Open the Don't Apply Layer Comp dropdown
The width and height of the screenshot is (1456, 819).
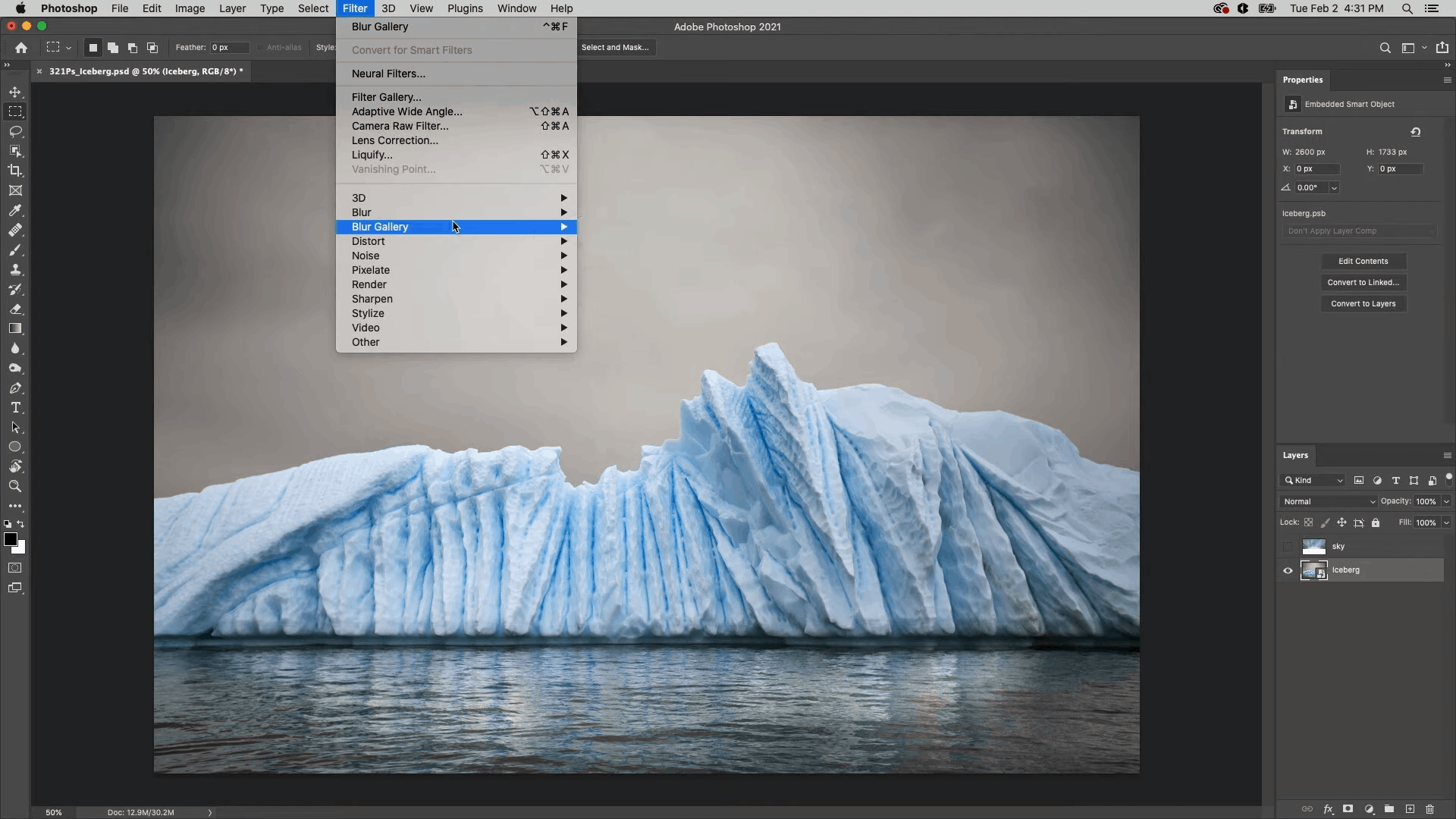click(x=1360, y=231)
